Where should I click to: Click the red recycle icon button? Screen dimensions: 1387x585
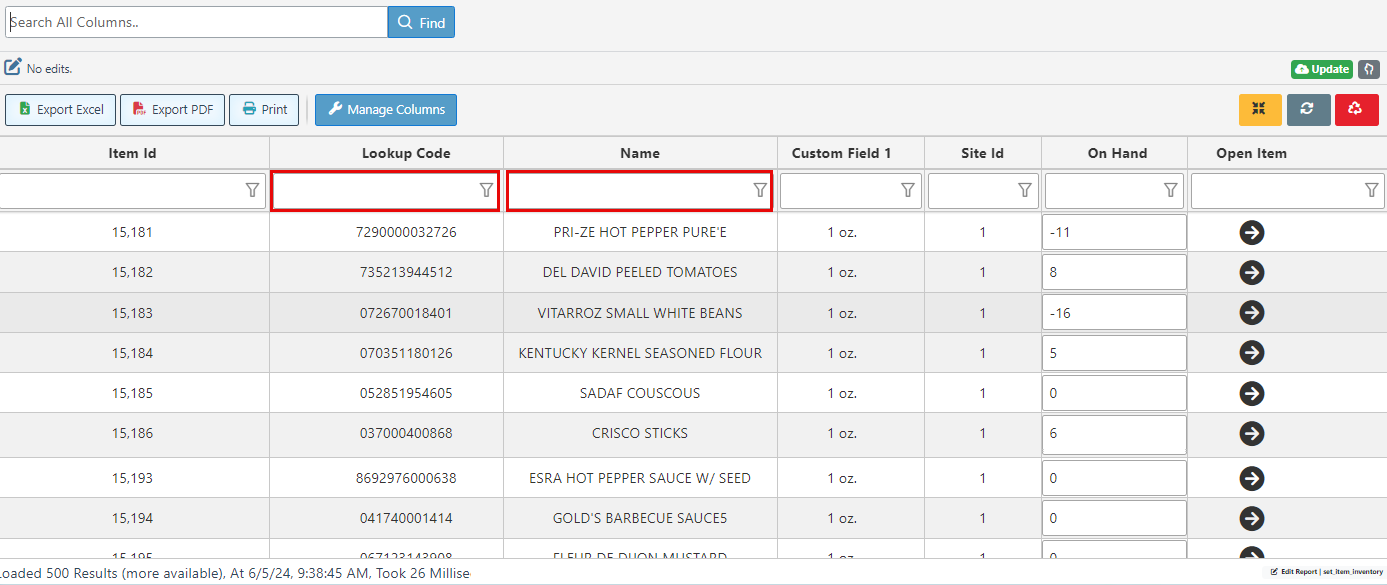pos(1356,110)
